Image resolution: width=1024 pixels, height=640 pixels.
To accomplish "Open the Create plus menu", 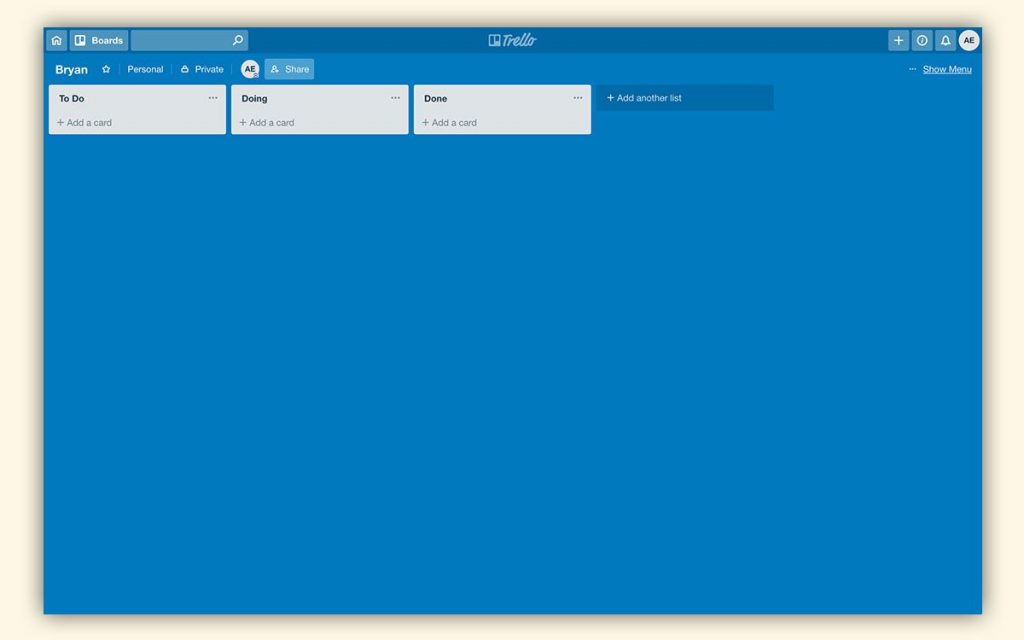I will click(898, 41).
